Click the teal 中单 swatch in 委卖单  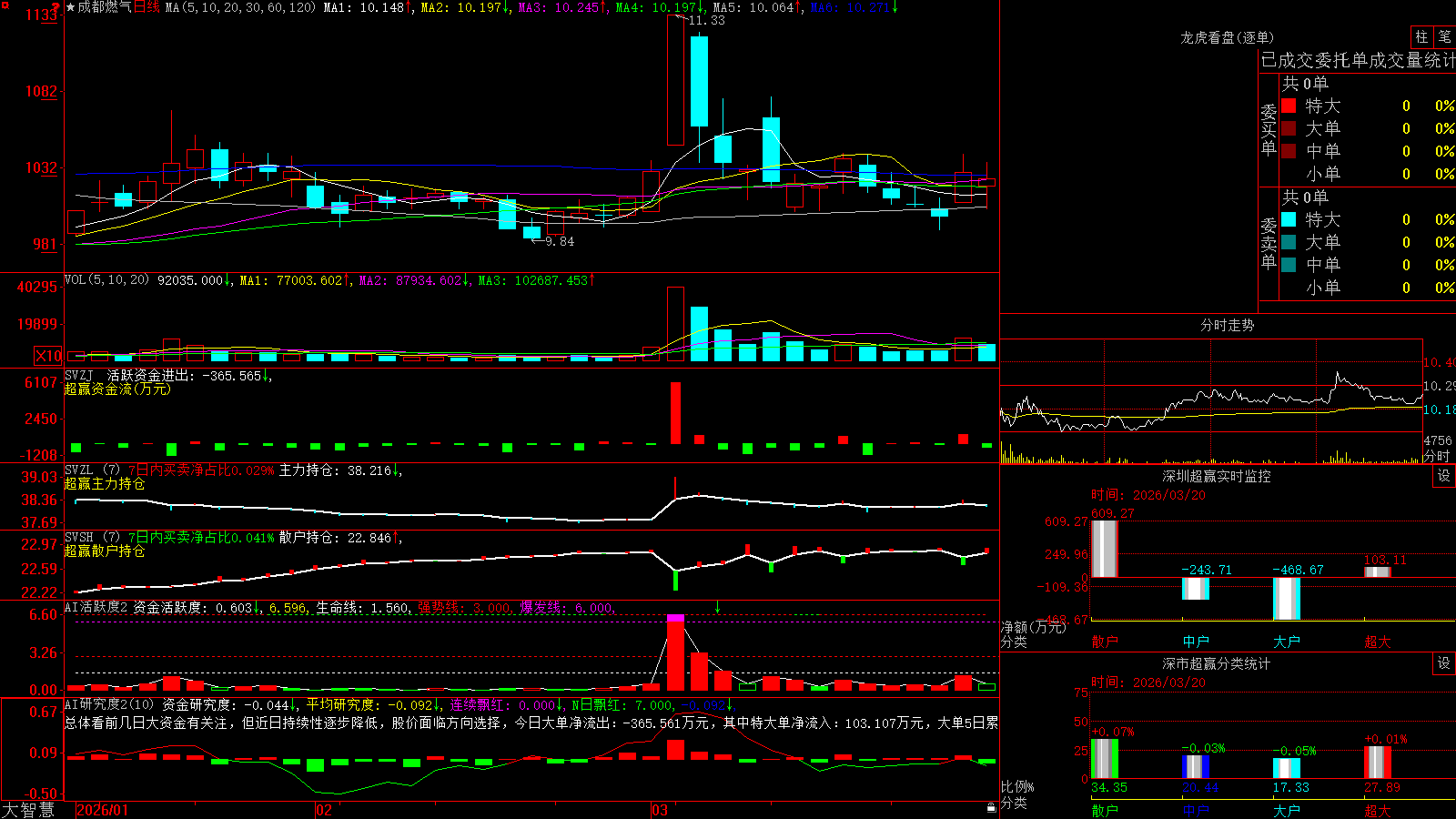pyautogui.click(x=1289, y=265)
